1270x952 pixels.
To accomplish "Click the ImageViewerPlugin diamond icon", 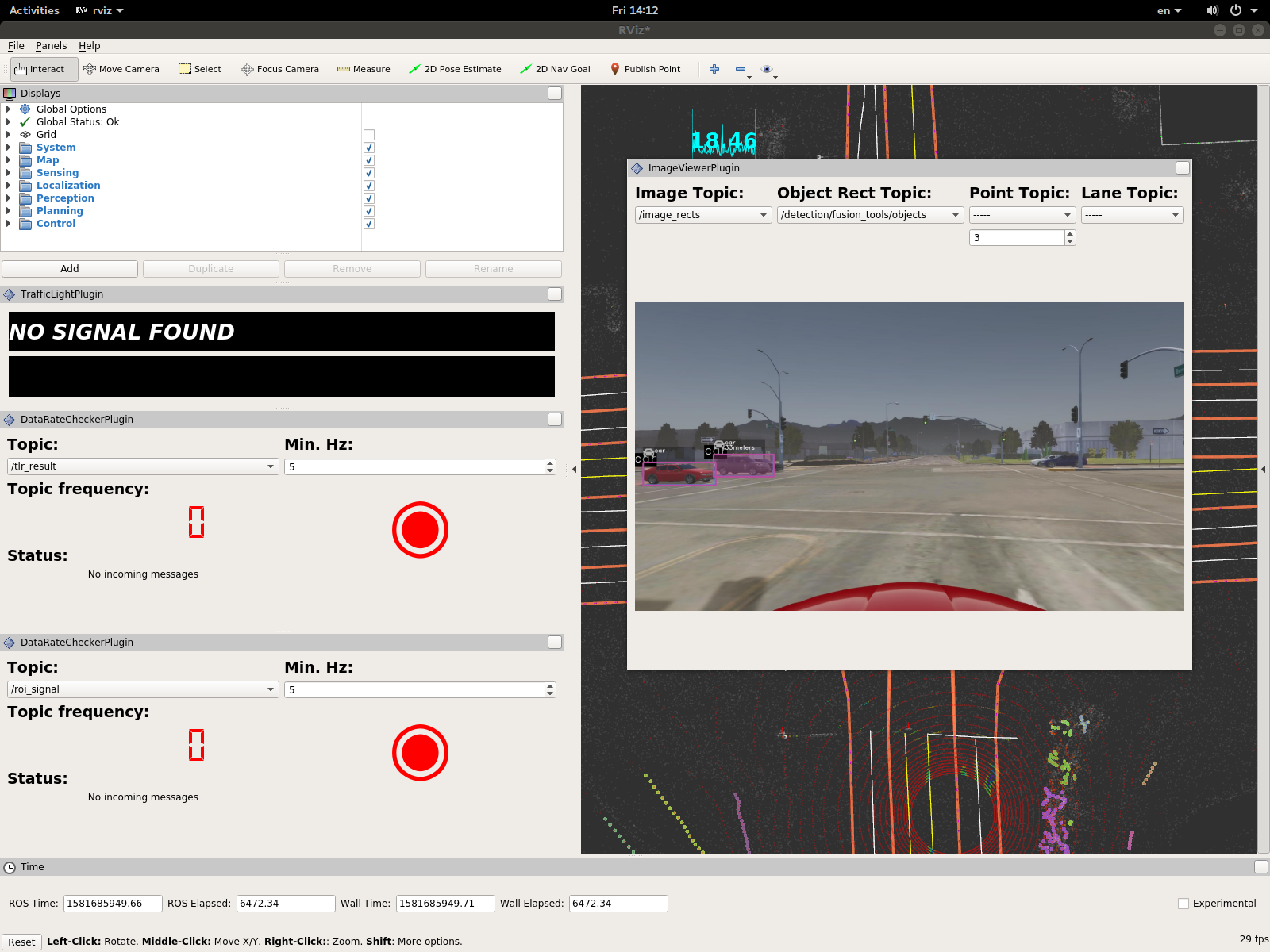I will (x=637, y=168).
